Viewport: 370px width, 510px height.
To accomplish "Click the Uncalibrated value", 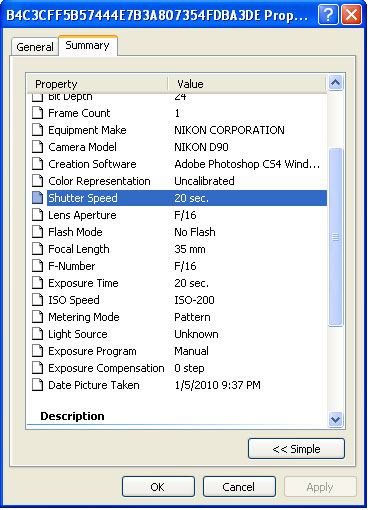I will (204, 181).
